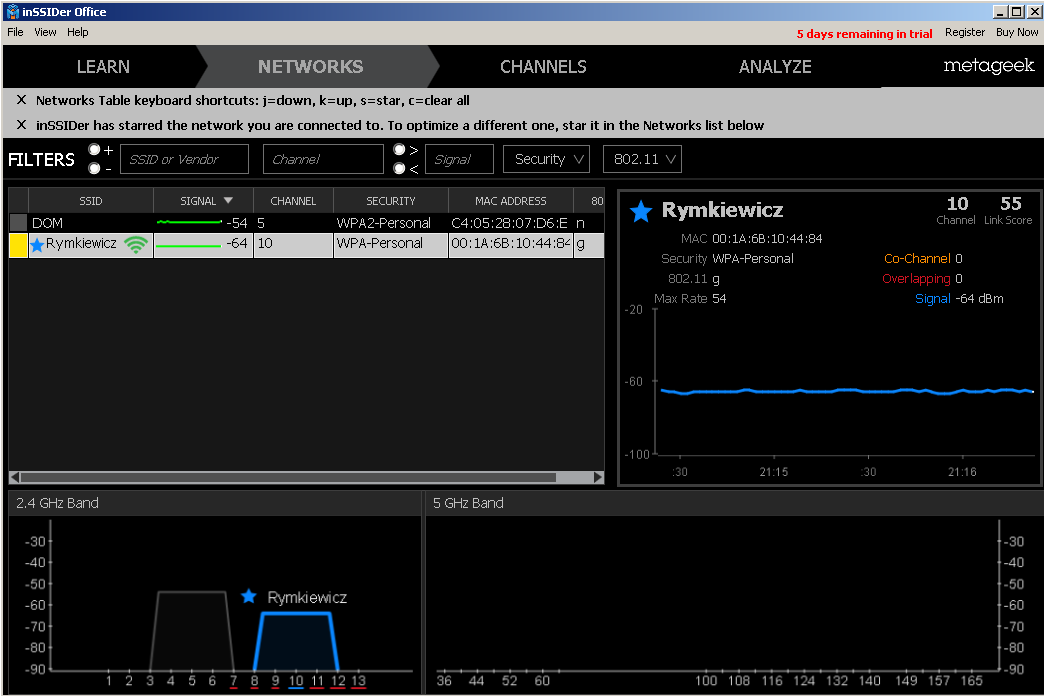Dismiss the keyboard shortcuts notification
The width and height of the screenshot is (1044, 696).
21,100
